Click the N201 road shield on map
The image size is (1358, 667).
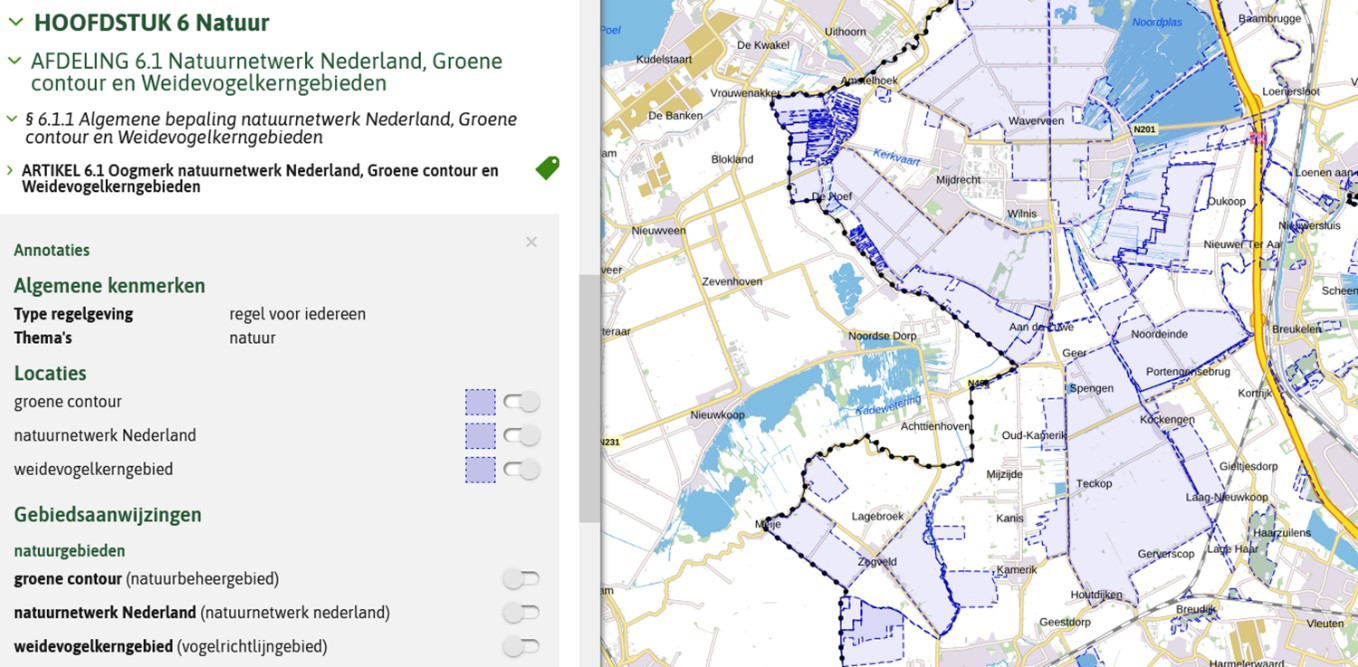pyautogui.click(x=1146, y=129)
